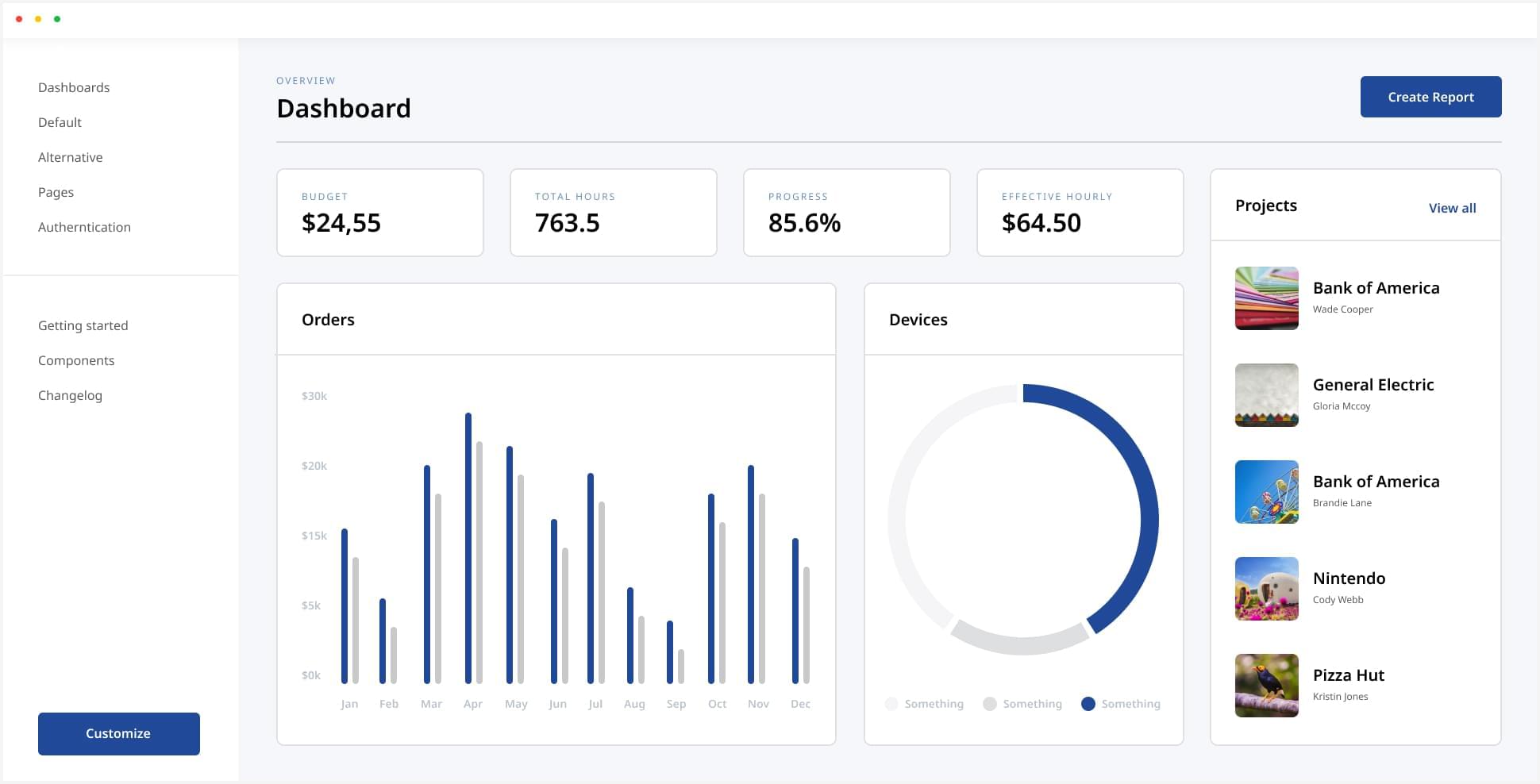The width and height of the screenshot is (1540, 784).
Task: Open Pages from the sidebar
Action: pyautogui.click(x=56, y=192)
